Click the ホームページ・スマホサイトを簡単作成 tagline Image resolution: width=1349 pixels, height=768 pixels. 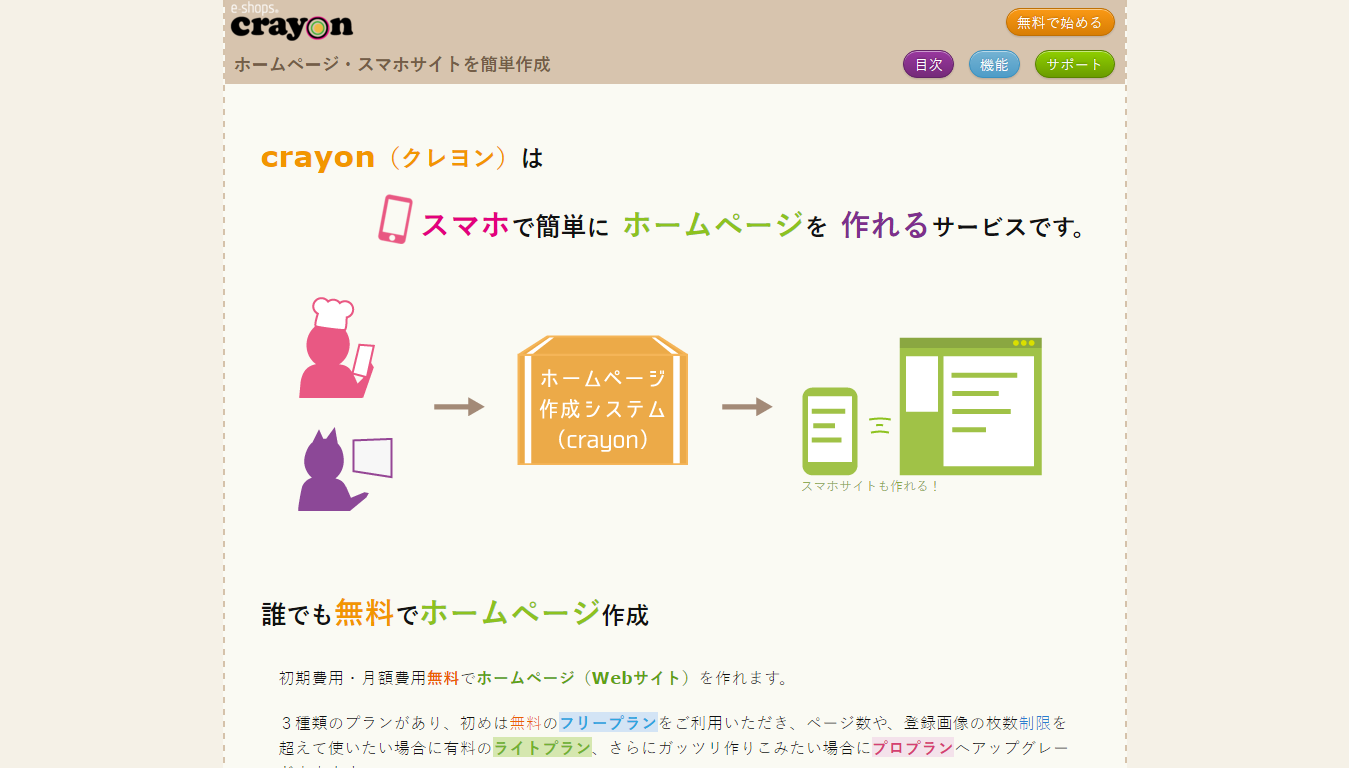(x=392, y=64)
